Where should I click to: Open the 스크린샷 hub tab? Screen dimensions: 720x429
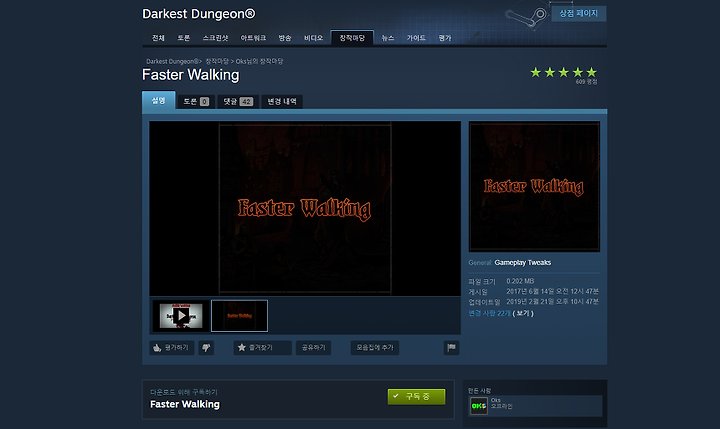click(x=215, y=38)
